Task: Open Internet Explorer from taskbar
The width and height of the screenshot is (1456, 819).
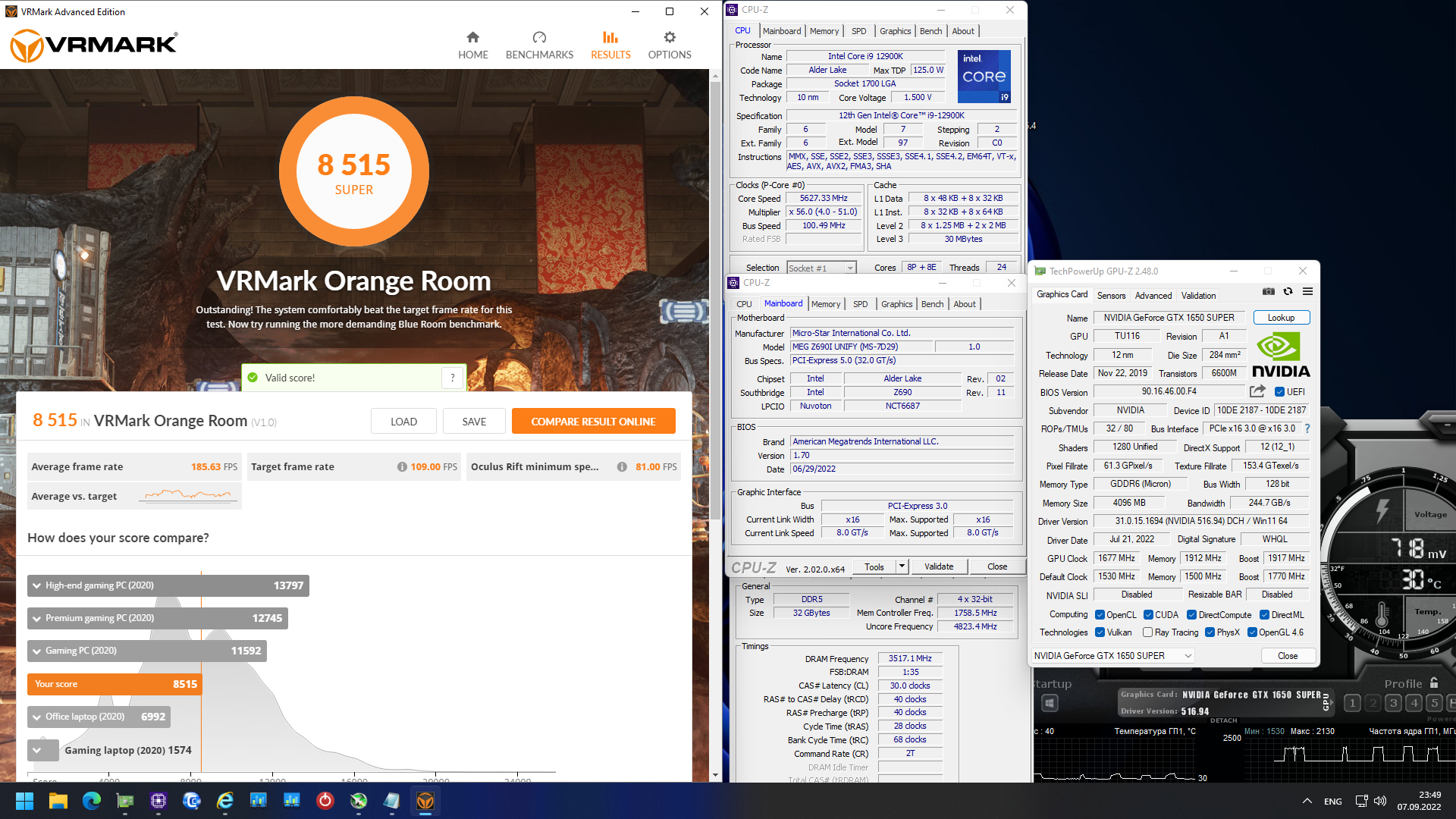Action: click(224, 801)
